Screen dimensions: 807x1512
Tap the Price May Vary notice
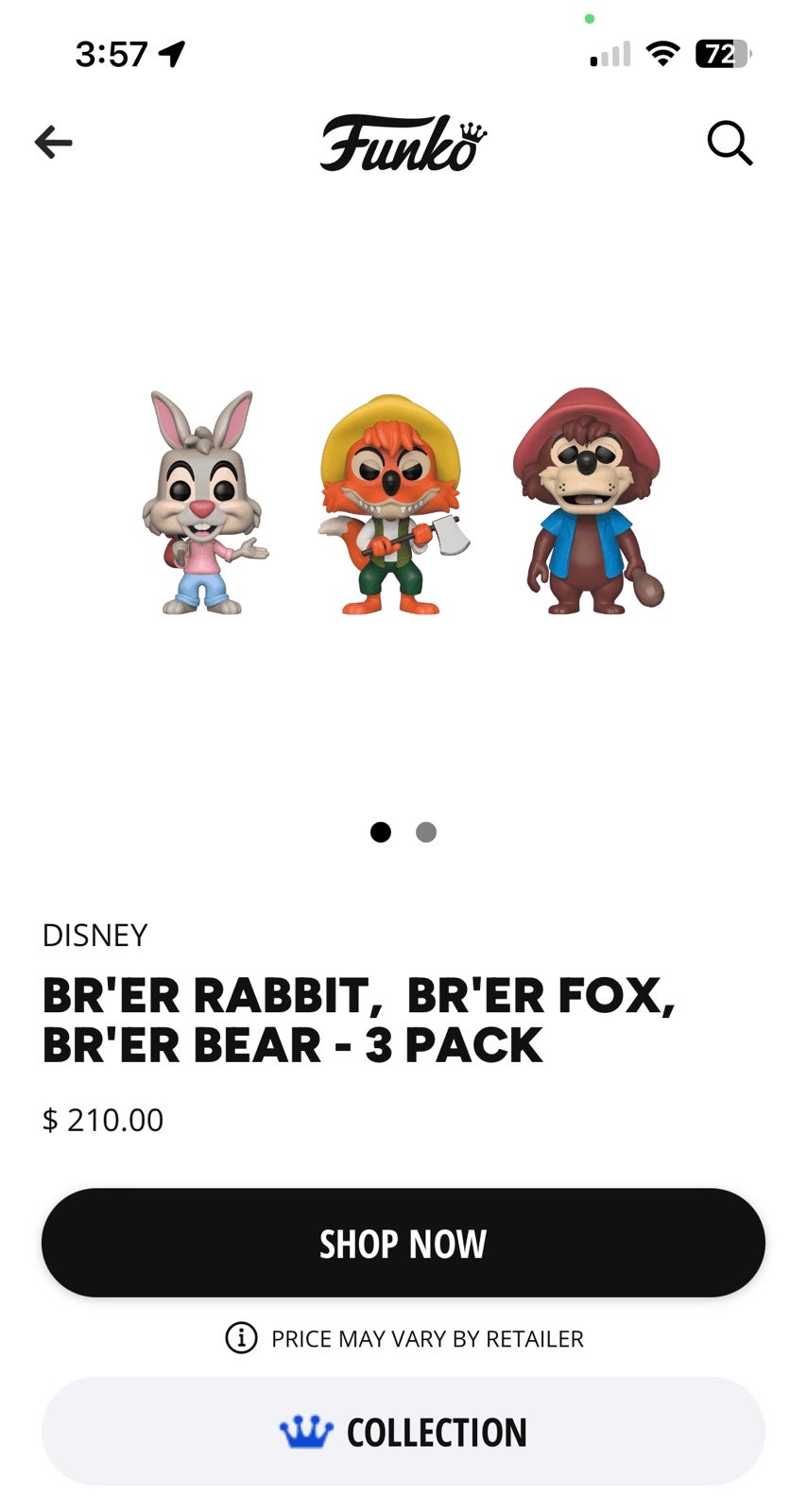(427, 1338)
